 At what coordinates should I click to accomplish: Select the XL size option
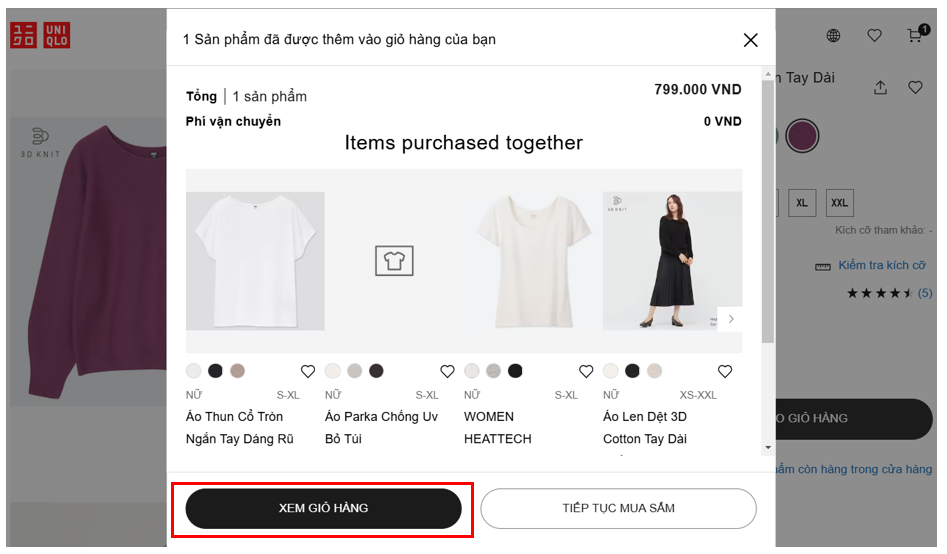click(801, 203)
